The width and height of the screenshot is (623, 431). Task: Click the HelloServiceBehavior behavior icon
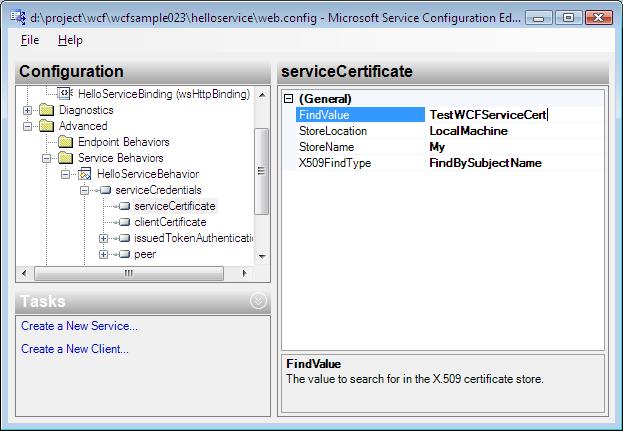[84, 174]
